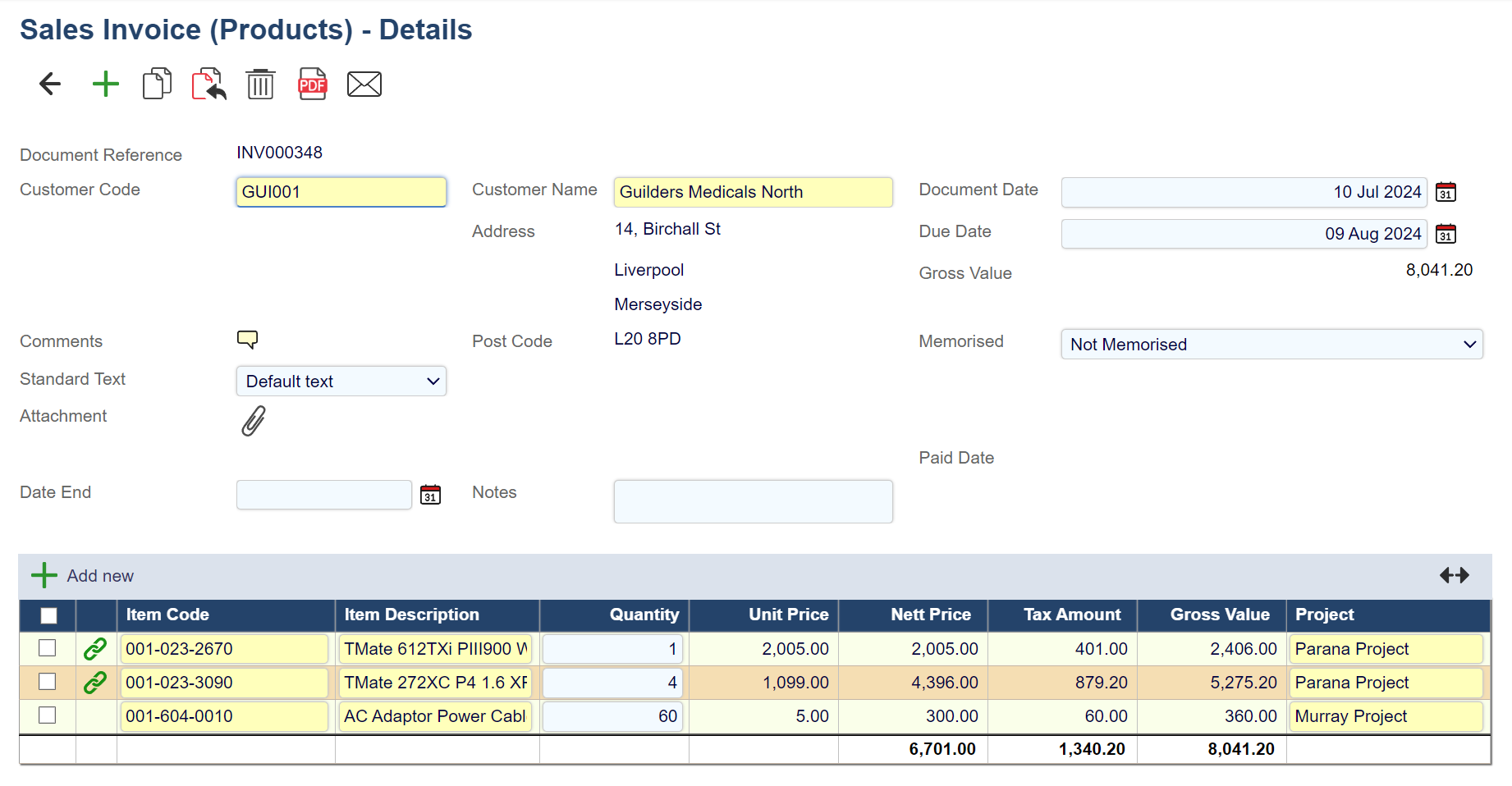Viewport: 1512px width, 786px height.
Task: Click Add new line item
Action: (83, 576)
